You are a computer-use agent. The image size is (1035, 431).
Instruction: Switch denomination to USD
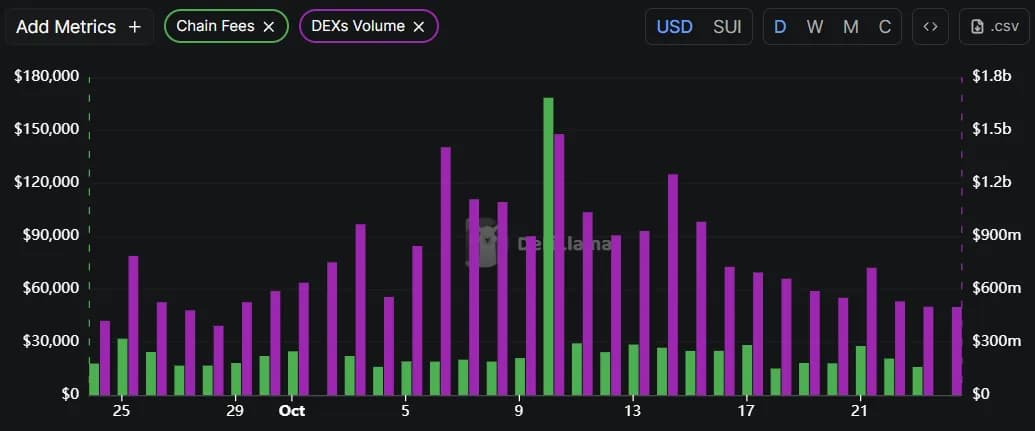pos(674,27)
